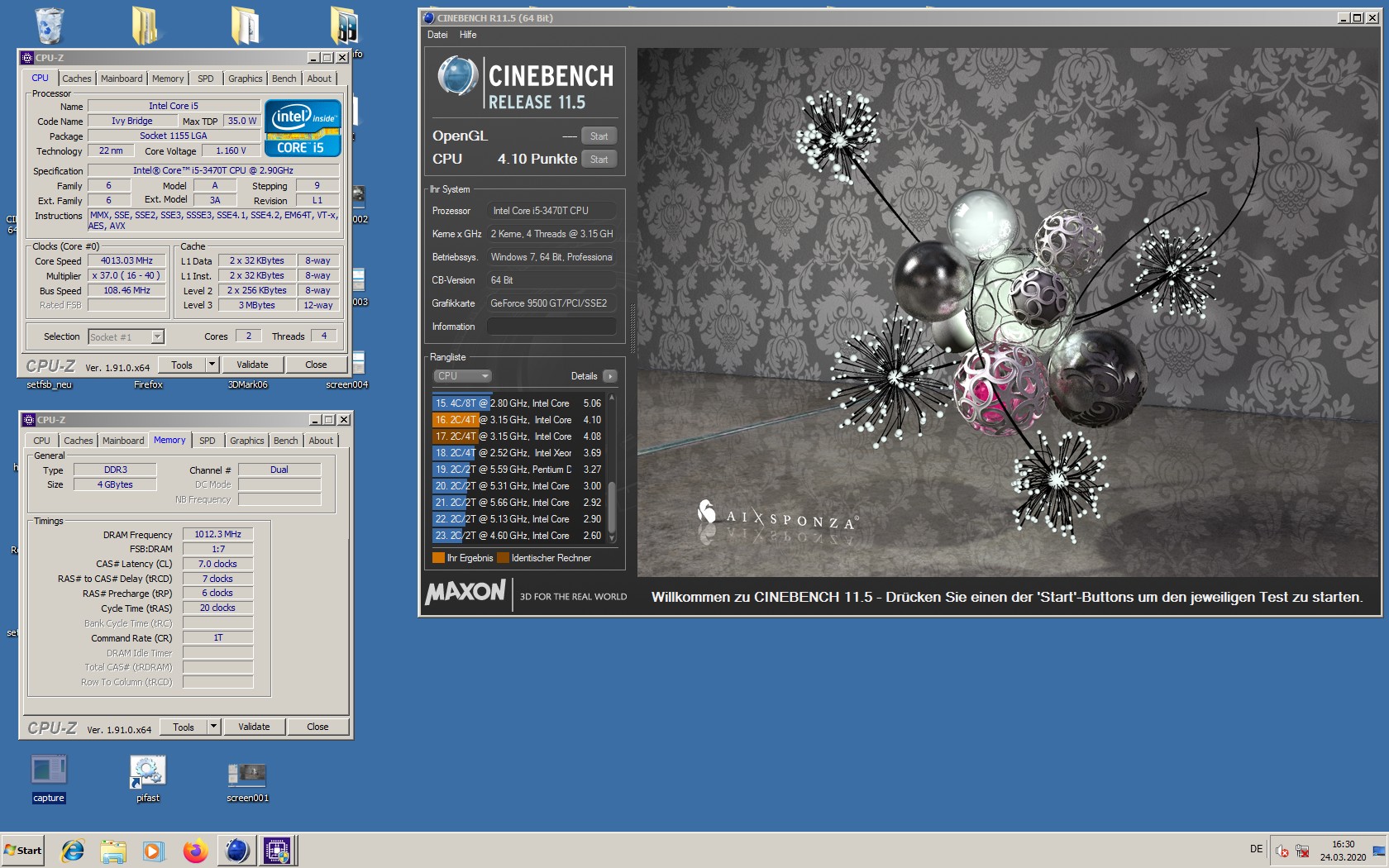
Task: Select the capture desktop icon
Action: click(49, 778)
